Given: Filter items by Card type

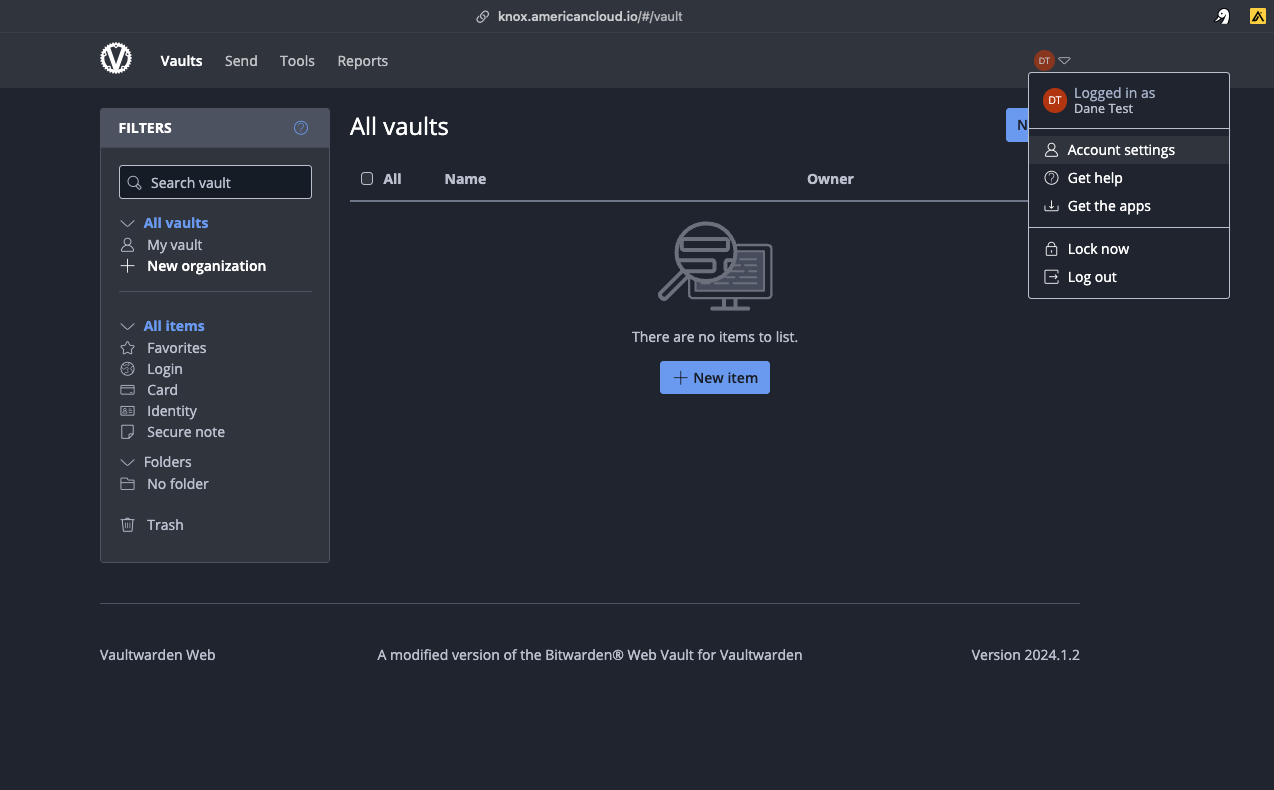Looking at the screenshot, I should point(162,390).
